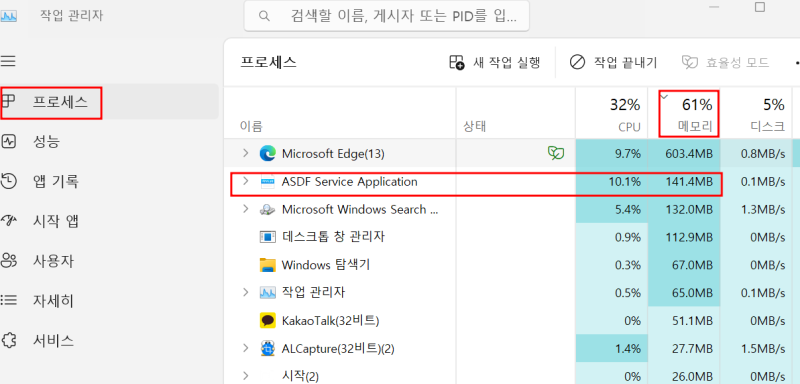This screenshot has height=384, width=800.
Task: Click the KakaoTalk icon
Action: tap(267, 320)
